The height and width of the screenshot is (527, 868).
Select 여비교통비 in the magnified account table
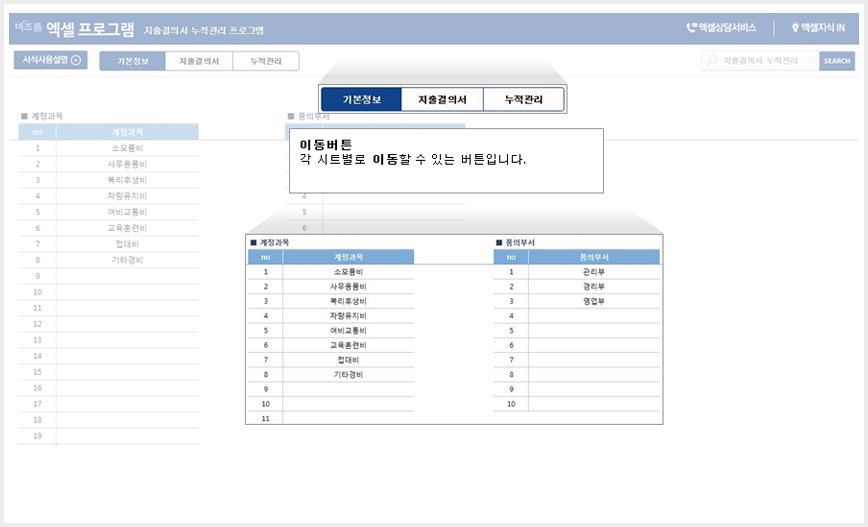tap(348, 330)
